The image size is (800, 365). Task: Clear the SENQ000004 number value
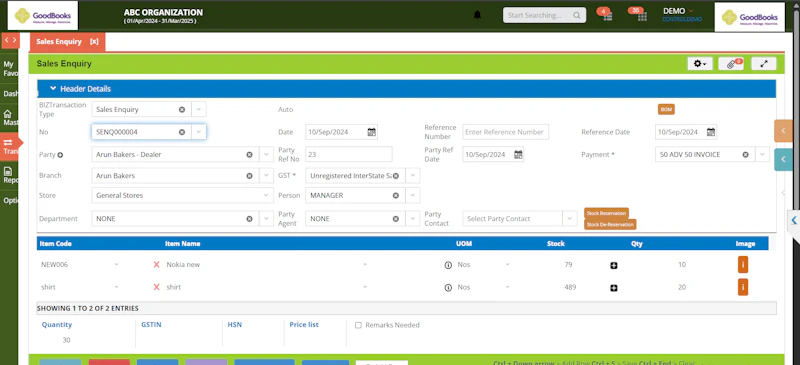[182, 132]
